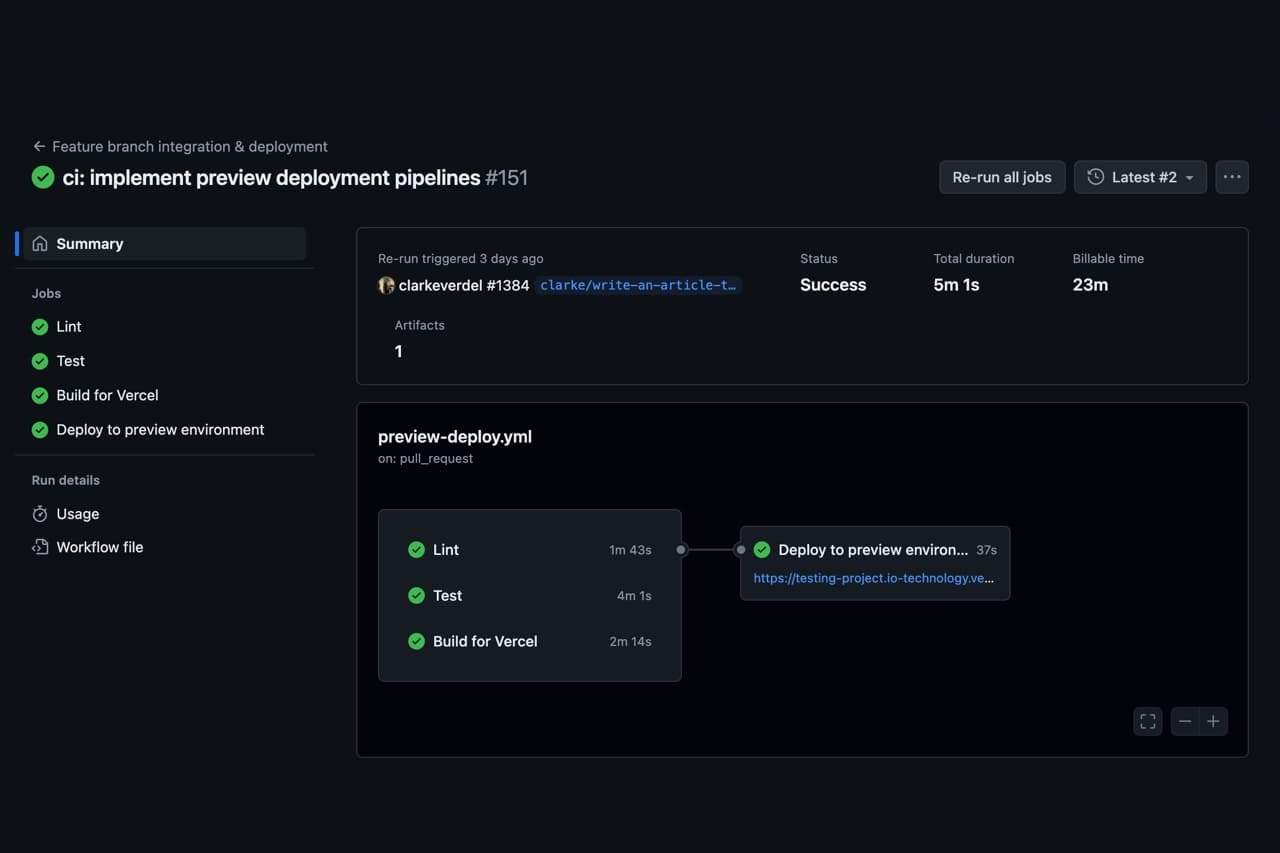Open the testing-project preview deployment URL

tap(875, 578)
